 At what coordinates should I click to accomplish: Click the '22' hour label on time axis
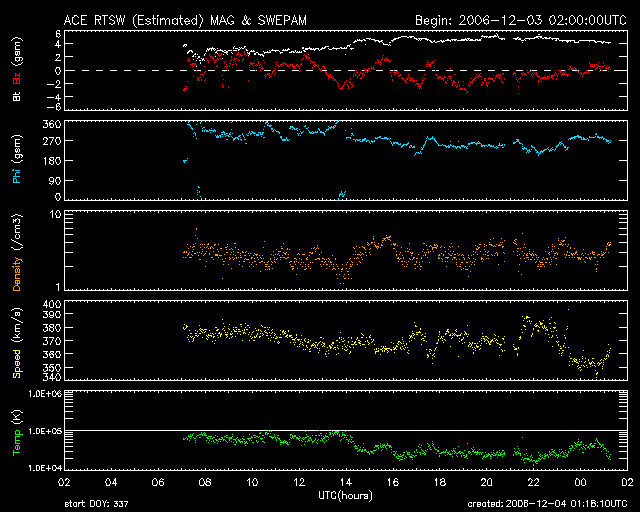point(533,483)
